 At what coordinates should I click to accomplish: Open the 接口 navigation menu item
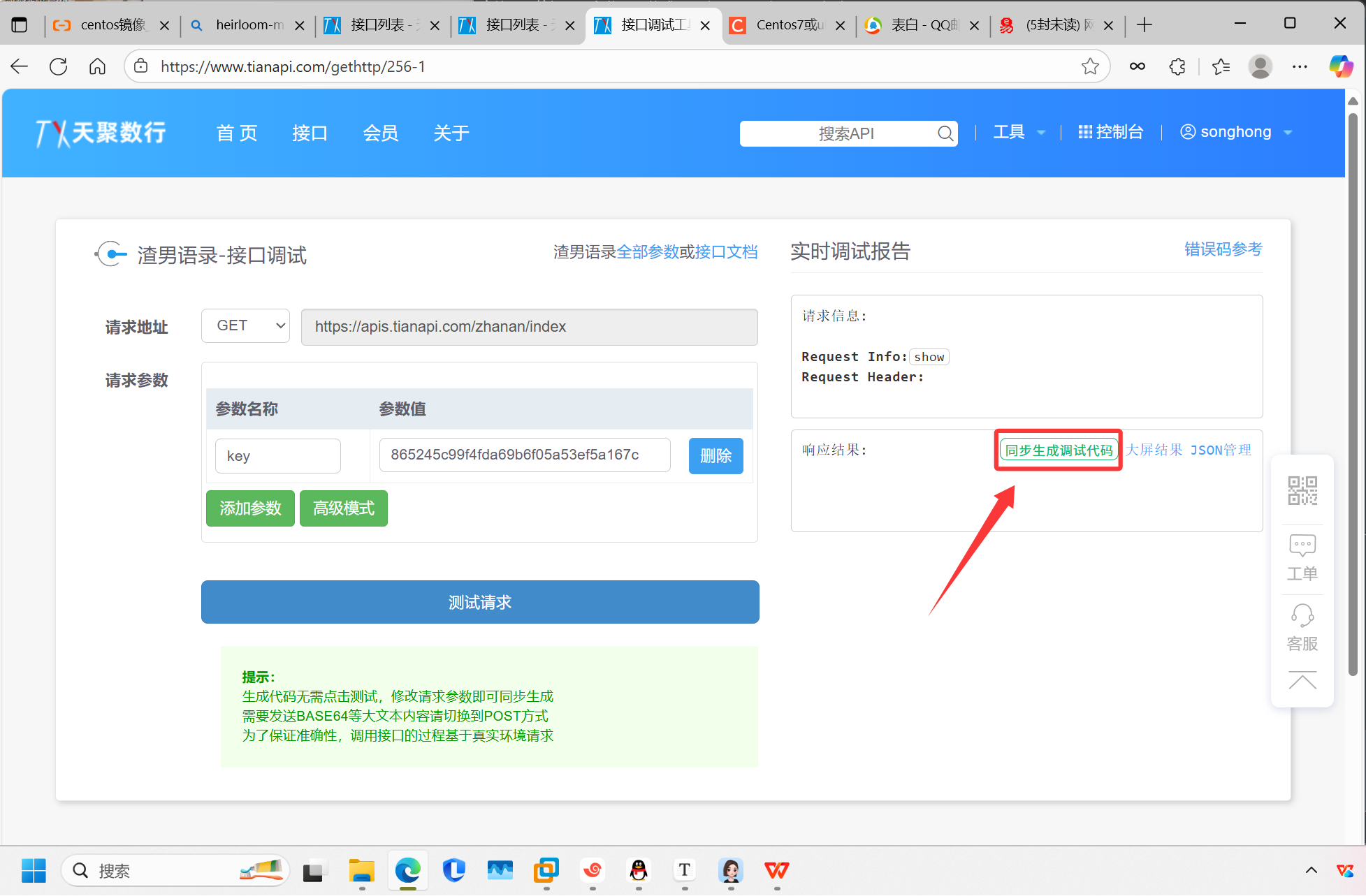[x=310, y=133]
